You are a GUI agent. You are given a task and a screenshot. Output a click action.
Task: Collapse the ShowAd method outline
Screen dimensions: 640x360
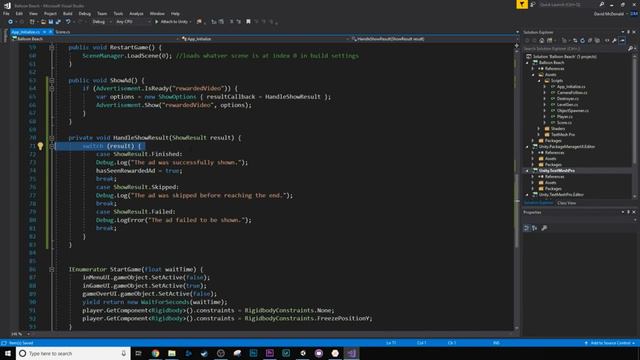51,80
